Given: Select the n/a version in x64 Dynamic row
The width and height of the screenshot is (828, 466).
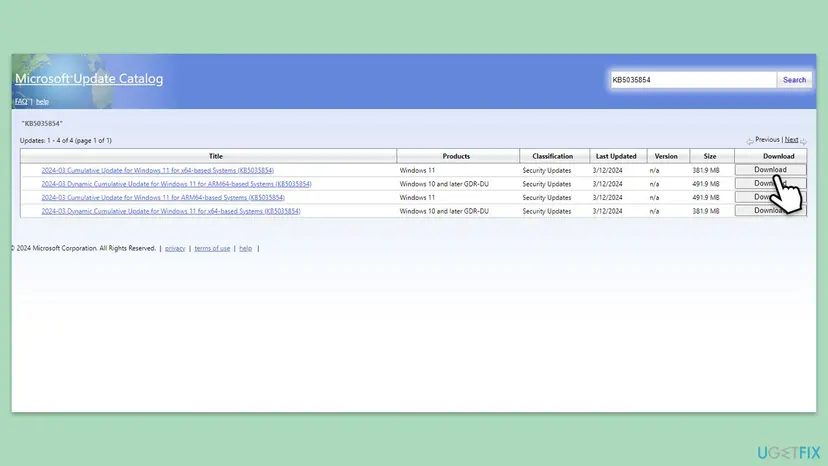Looking at the screenshot, I should click(654, 211).
